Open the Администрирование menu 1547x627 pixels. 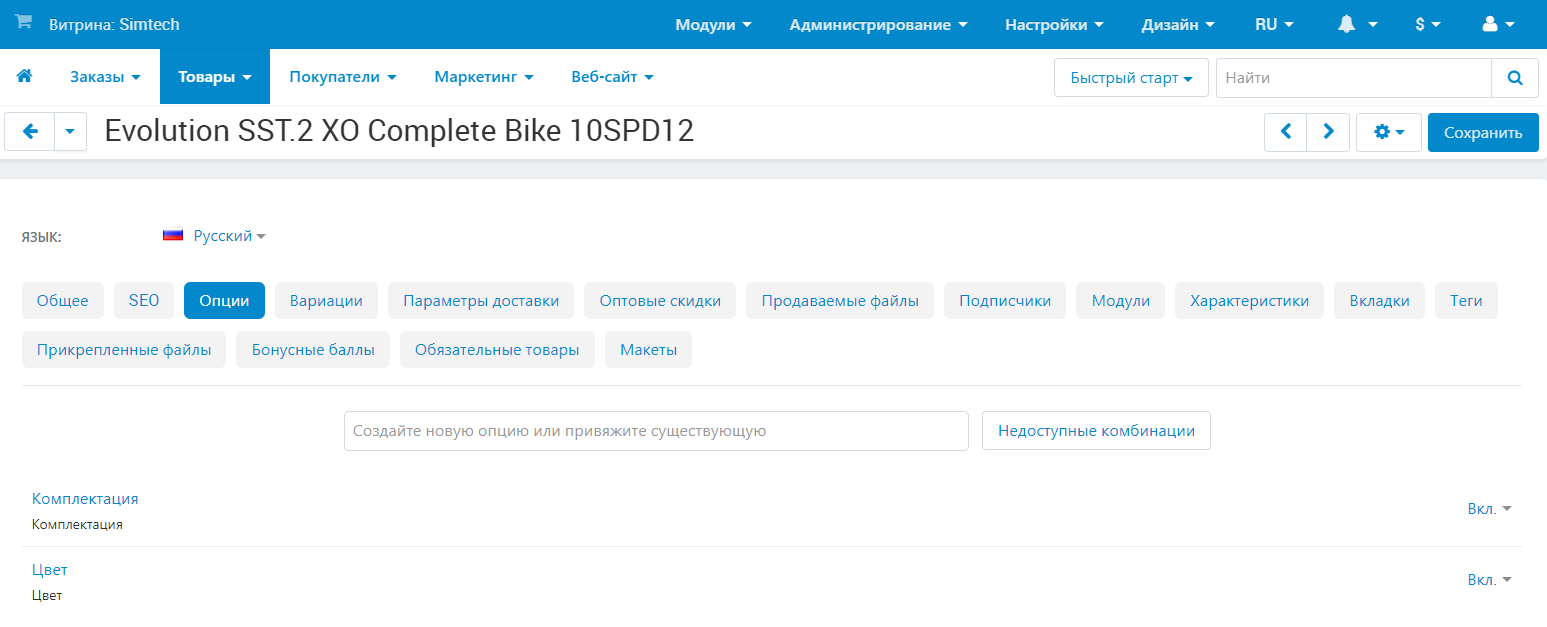tap(878, 24)
